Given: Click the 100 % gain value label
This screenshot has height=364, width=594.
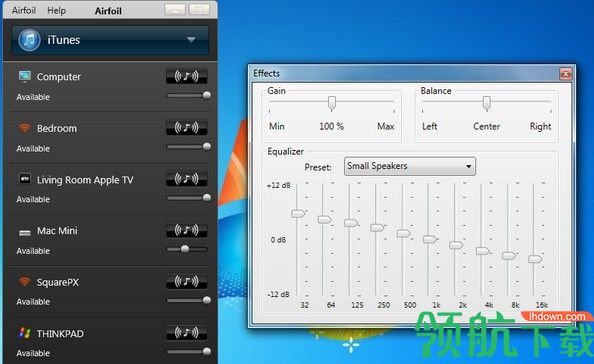Looking at the screenshot, I should coord(331,126).
